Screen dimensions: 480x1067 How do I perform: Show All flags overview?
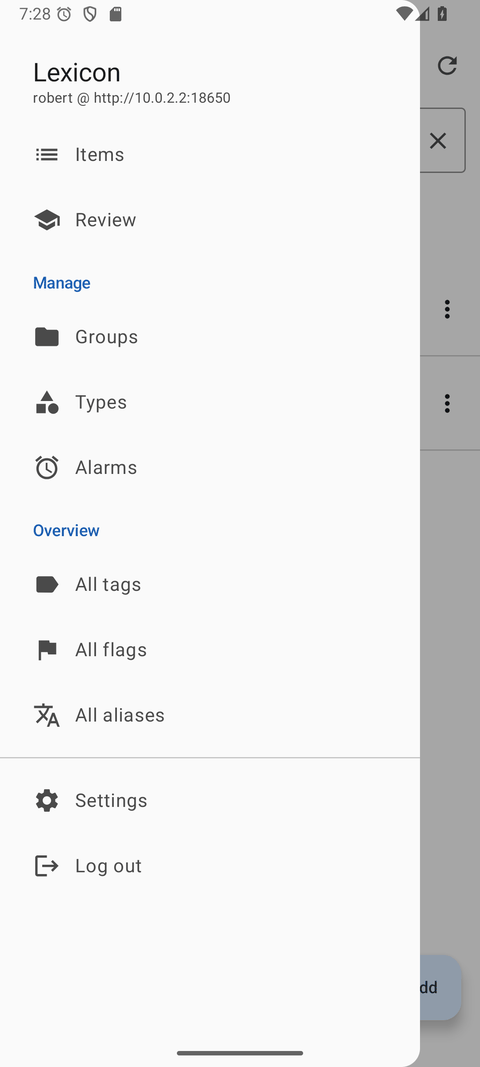tap(210, 650)
